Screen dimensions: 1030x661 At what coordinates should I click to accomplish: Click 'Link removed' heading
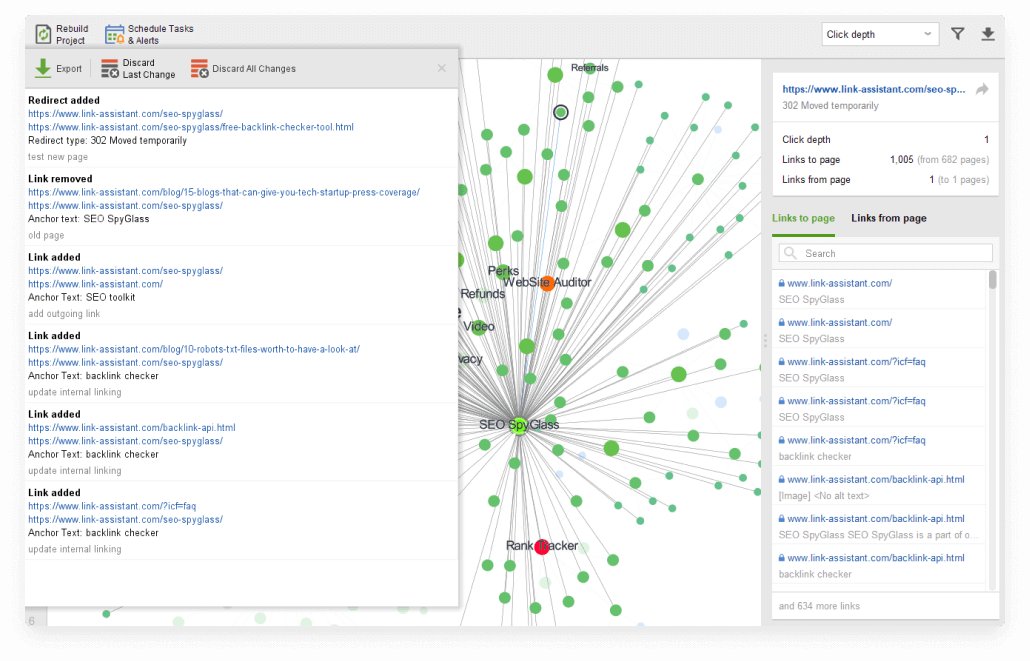[60, 179]
